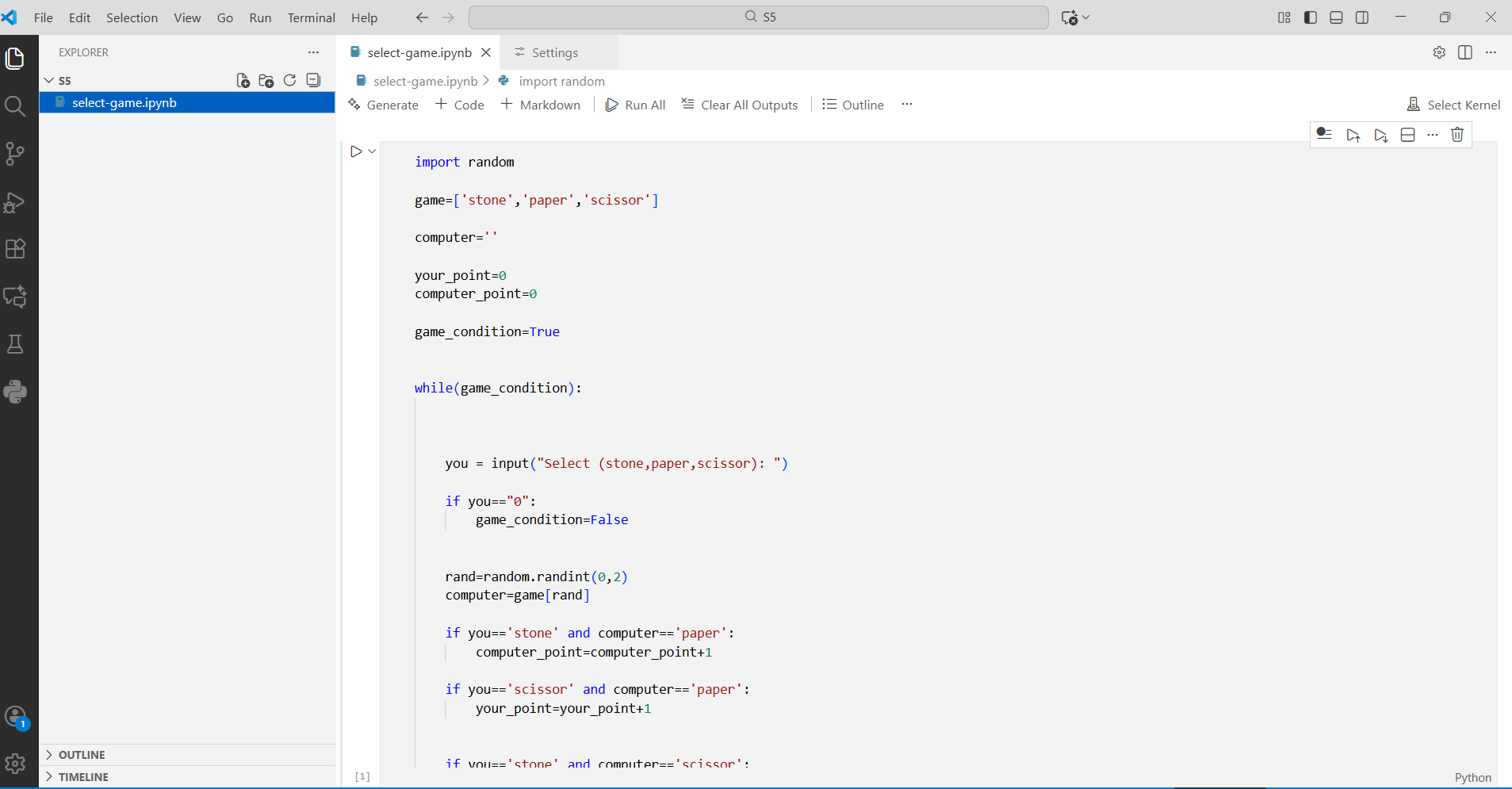Toggle the bottom panel visibility
The height and width of the screenshot is (789, 1512).
(1336, 17)
